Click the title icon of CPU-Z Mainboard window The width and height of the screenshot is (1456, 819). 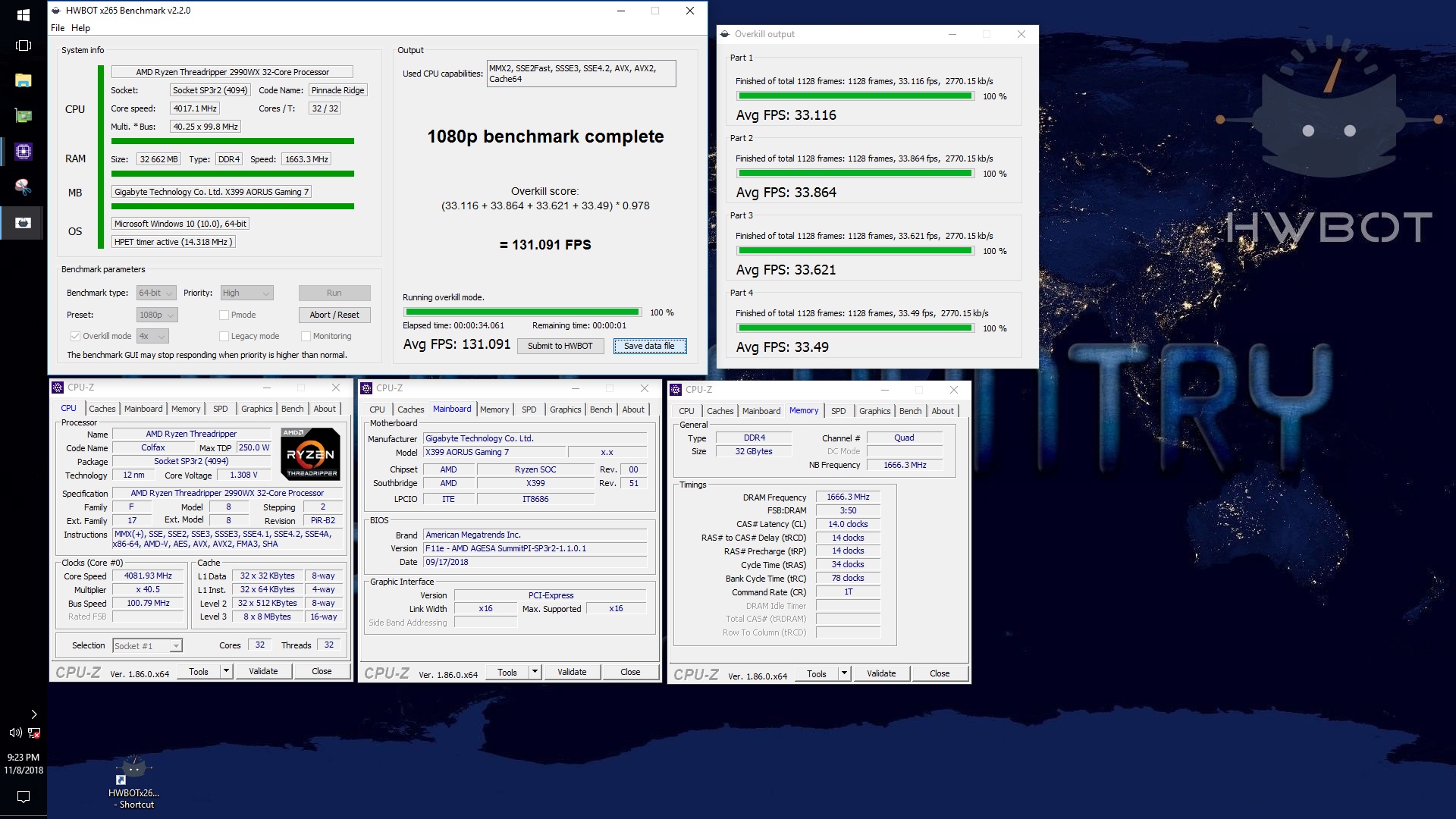coord(366,388)
